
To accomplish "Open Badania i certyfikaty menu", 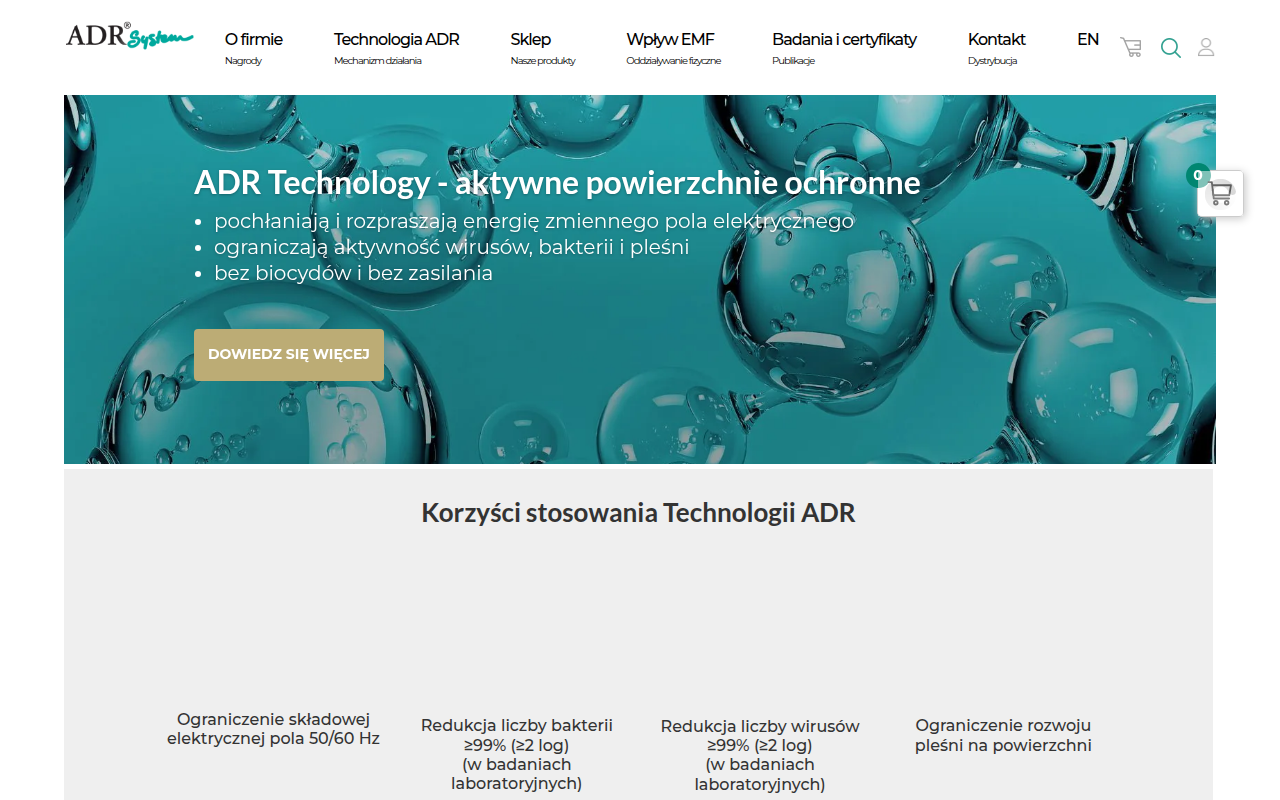I will click(844, 40).
